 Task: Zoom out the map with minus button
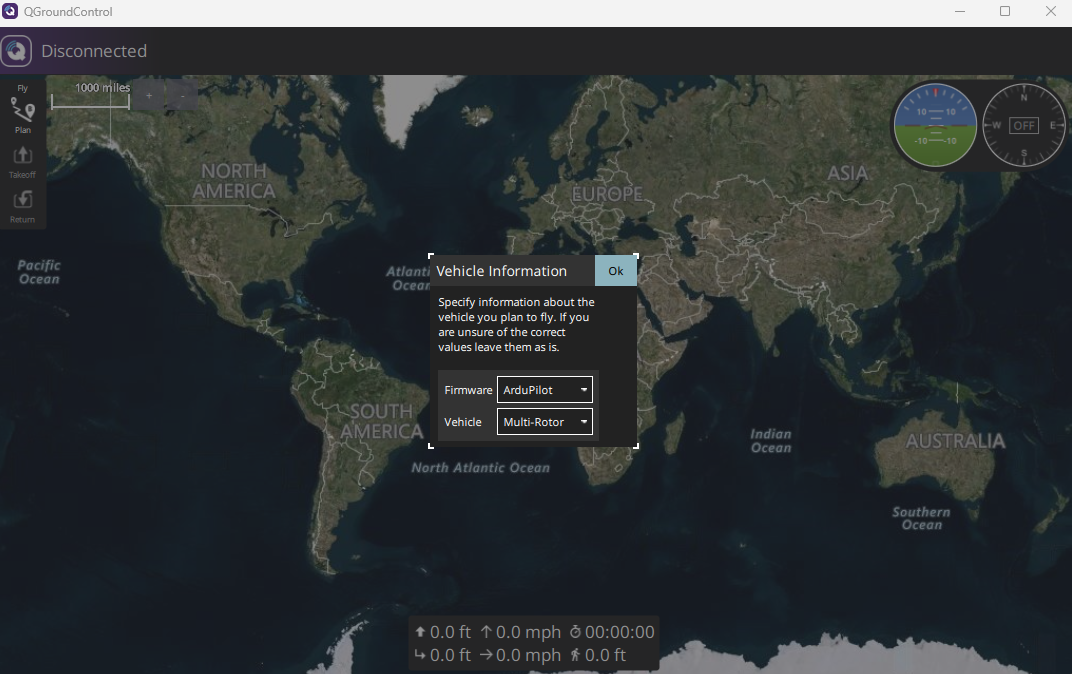[181, 95]
